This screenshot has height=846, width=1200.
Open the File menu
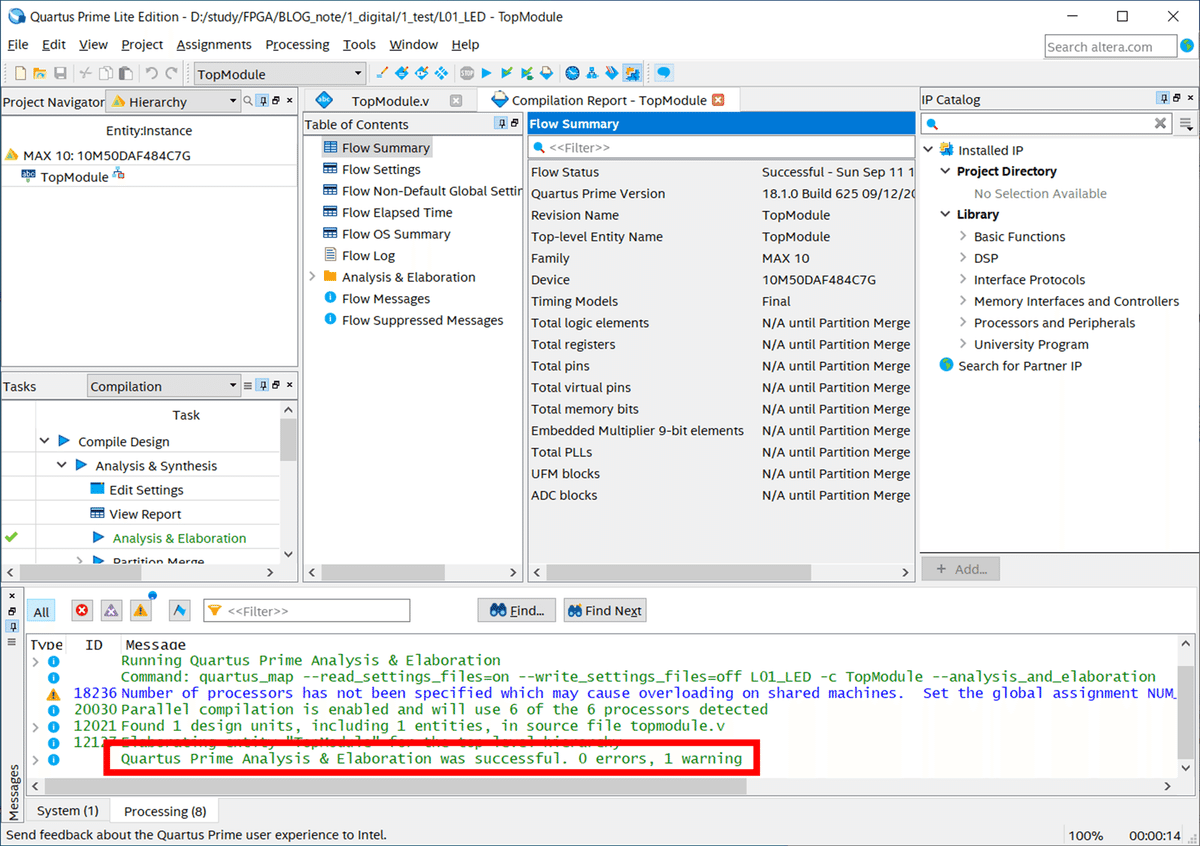pos(18,45)
